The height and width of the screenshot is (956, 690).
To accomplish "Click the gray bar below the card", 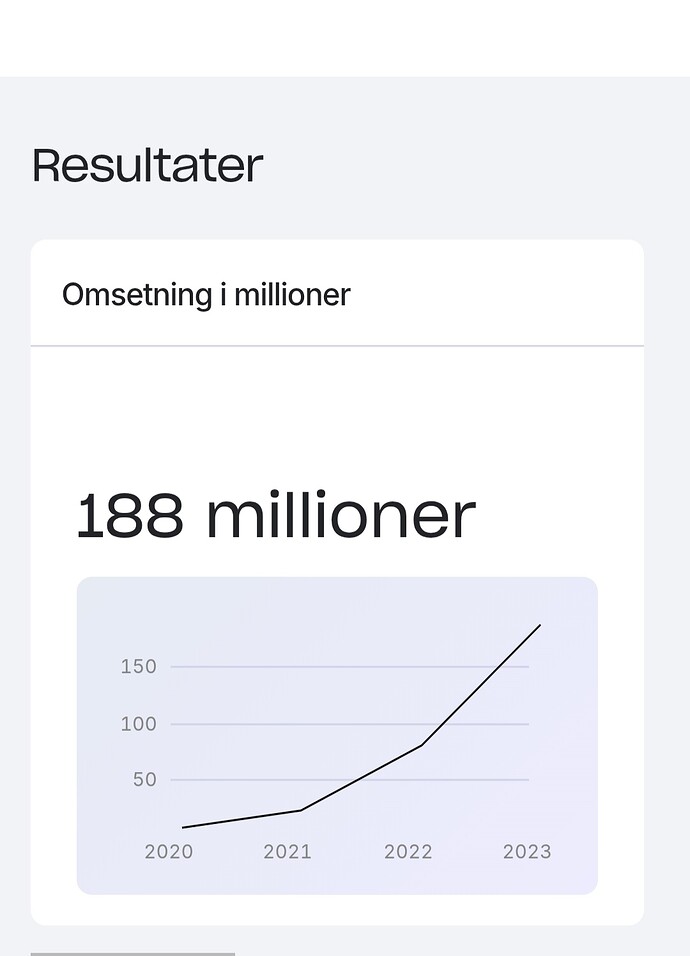I will click(x=133, y=954).
